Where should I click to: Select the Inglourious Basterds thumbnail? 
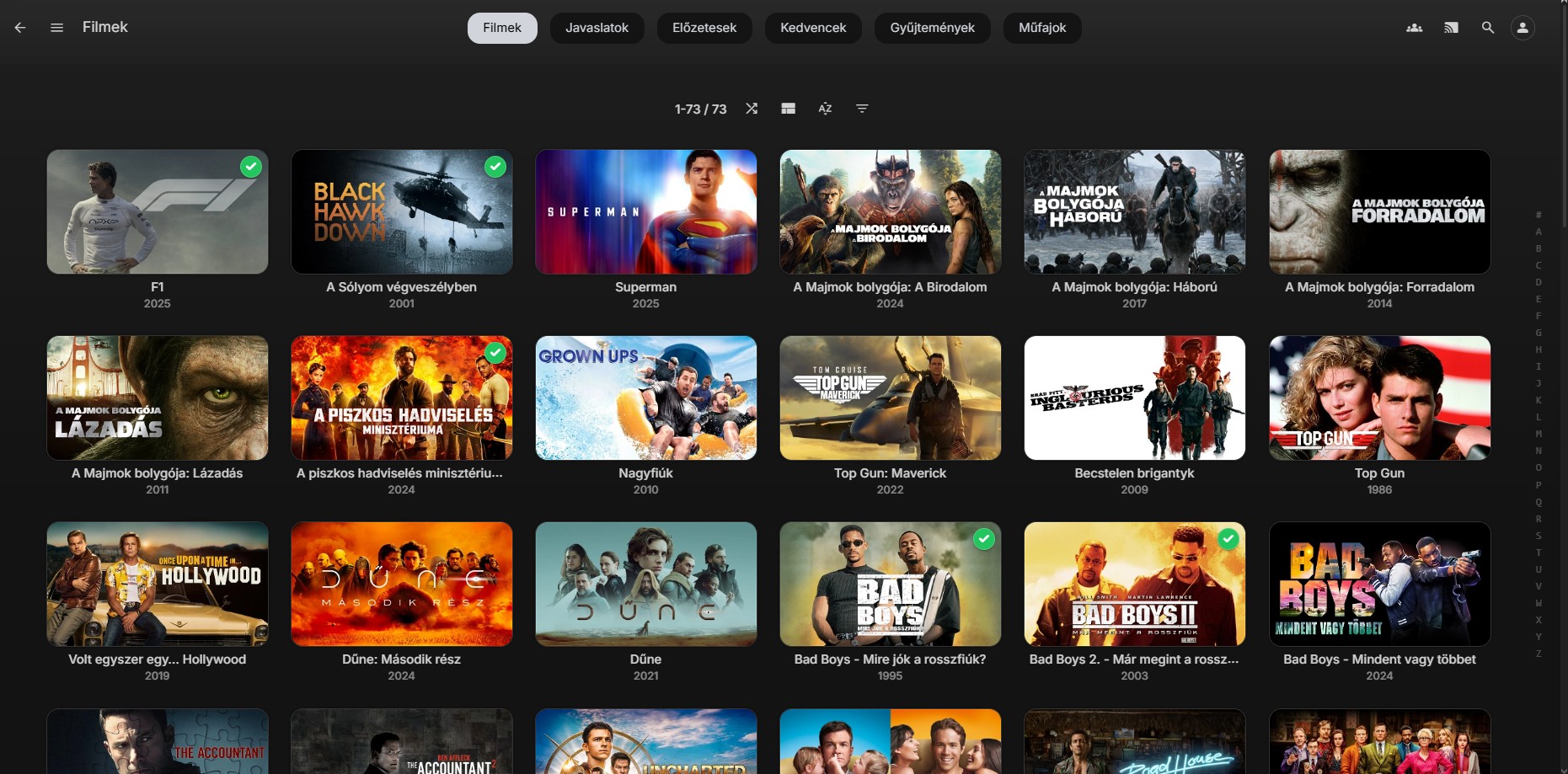[1135, 398]
